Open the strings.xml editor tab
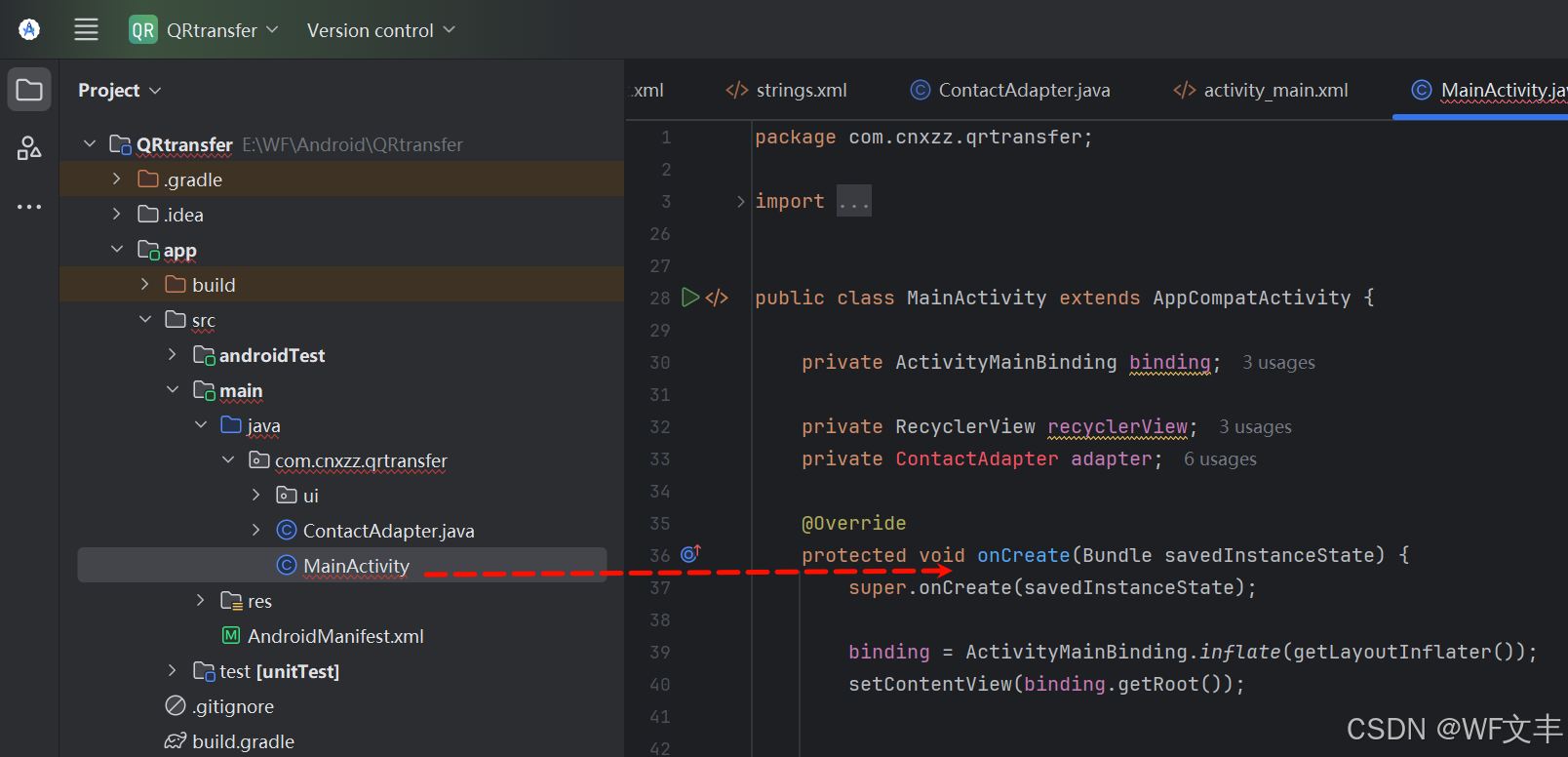The image size is (1568, 757). [x=787, y=91]
